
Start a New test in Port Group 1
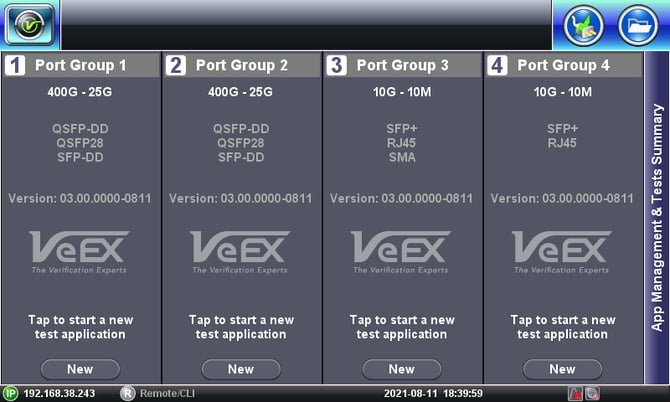coord(80,369)
